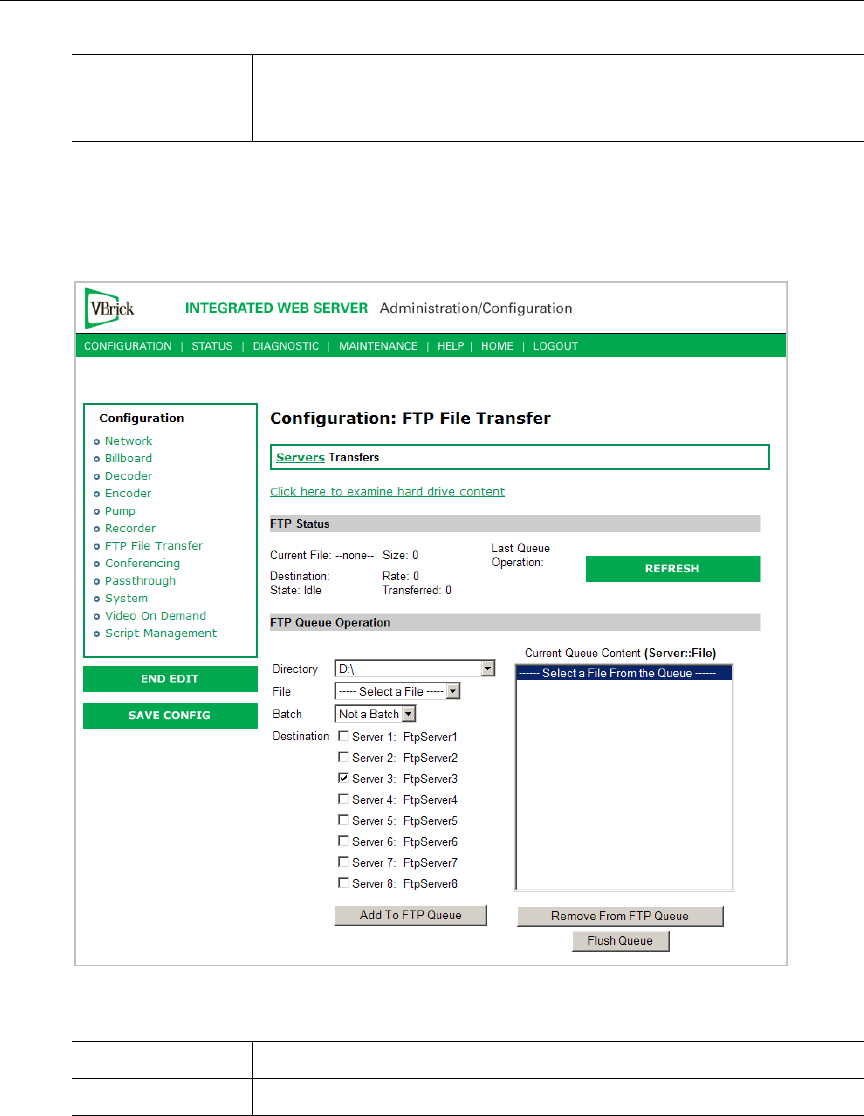Check Server 6 FtpServer6 destination
The height and width of the screenshot is (1116, 864).
coord(344,841)
